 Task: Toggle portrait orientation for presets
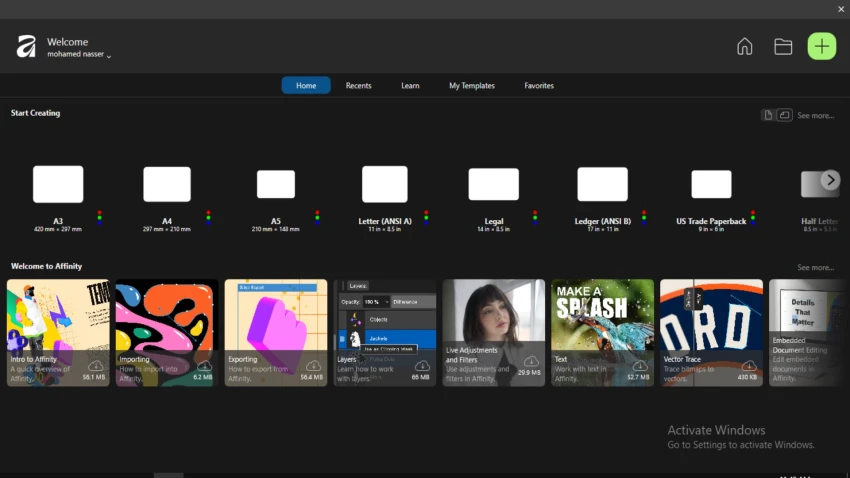coord(768,115)
